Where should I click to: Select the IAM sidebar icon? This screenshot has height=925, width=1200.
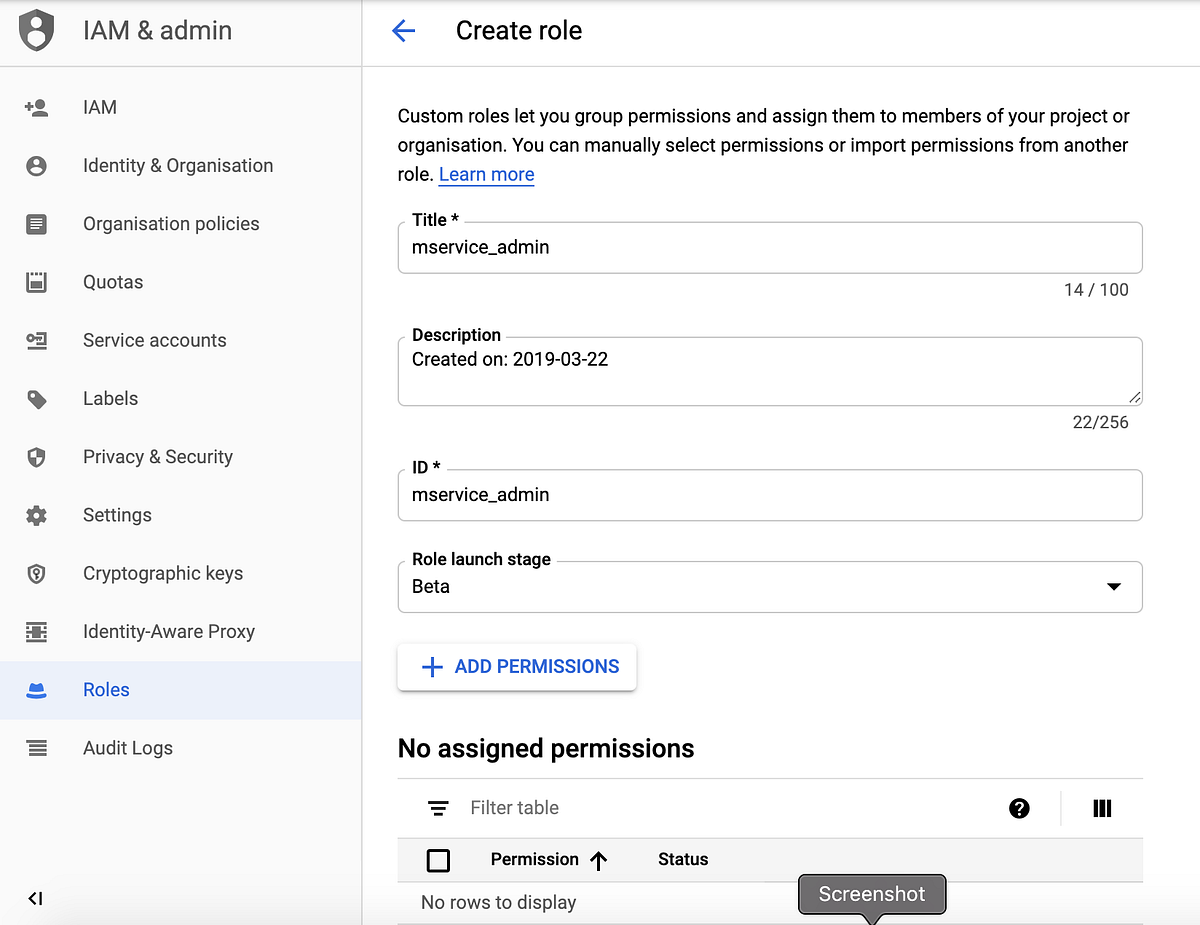tap(36, 107)
